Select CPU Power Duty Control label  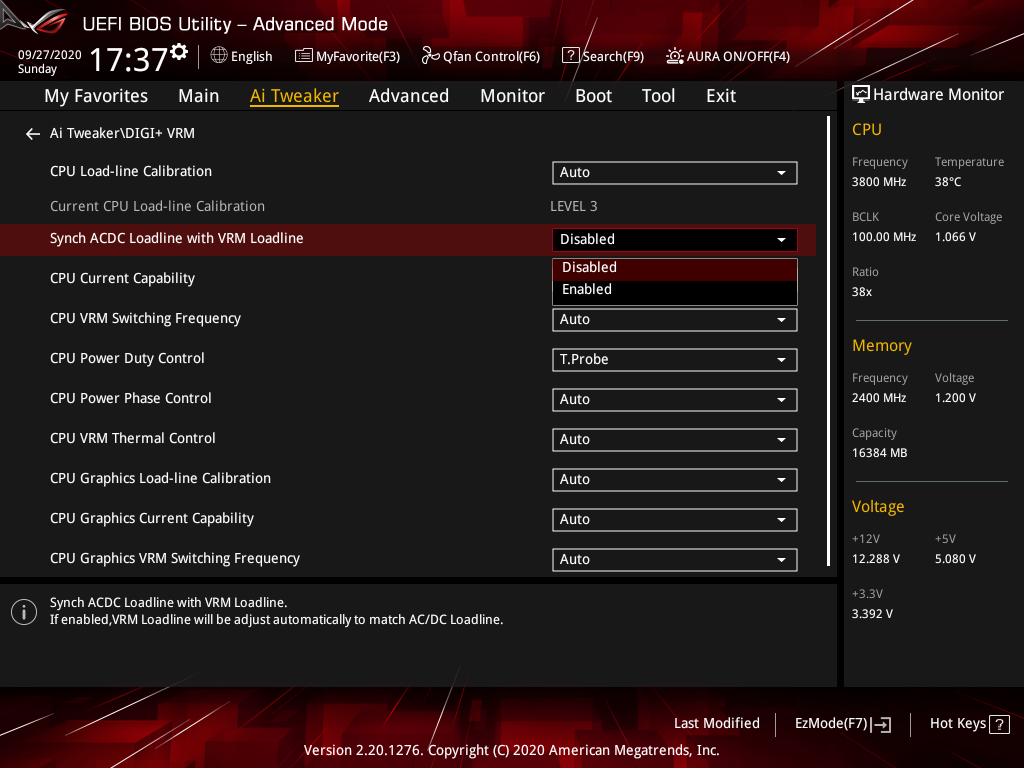(x=127, y=359)
